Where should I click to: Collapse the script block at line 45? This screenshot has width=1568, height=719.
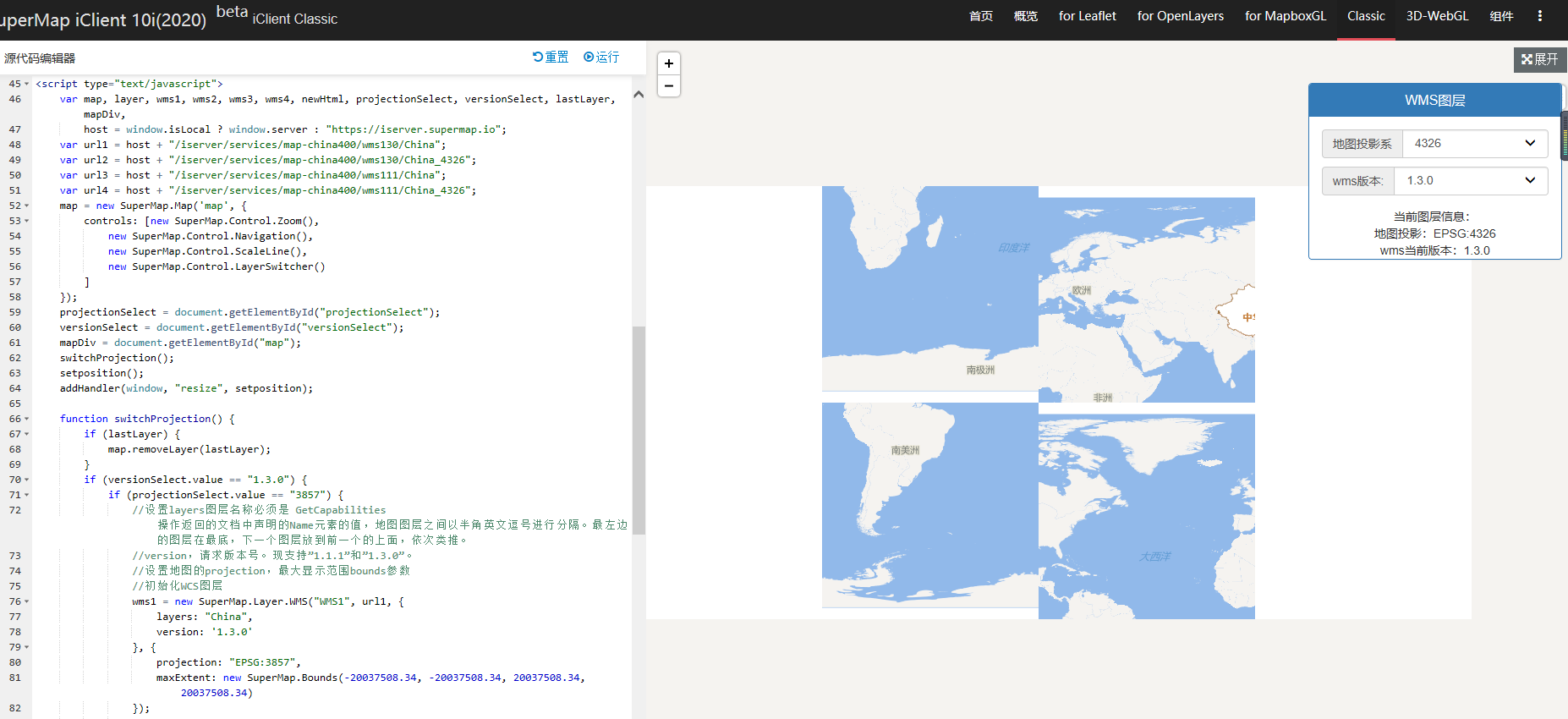click(27, 84)
